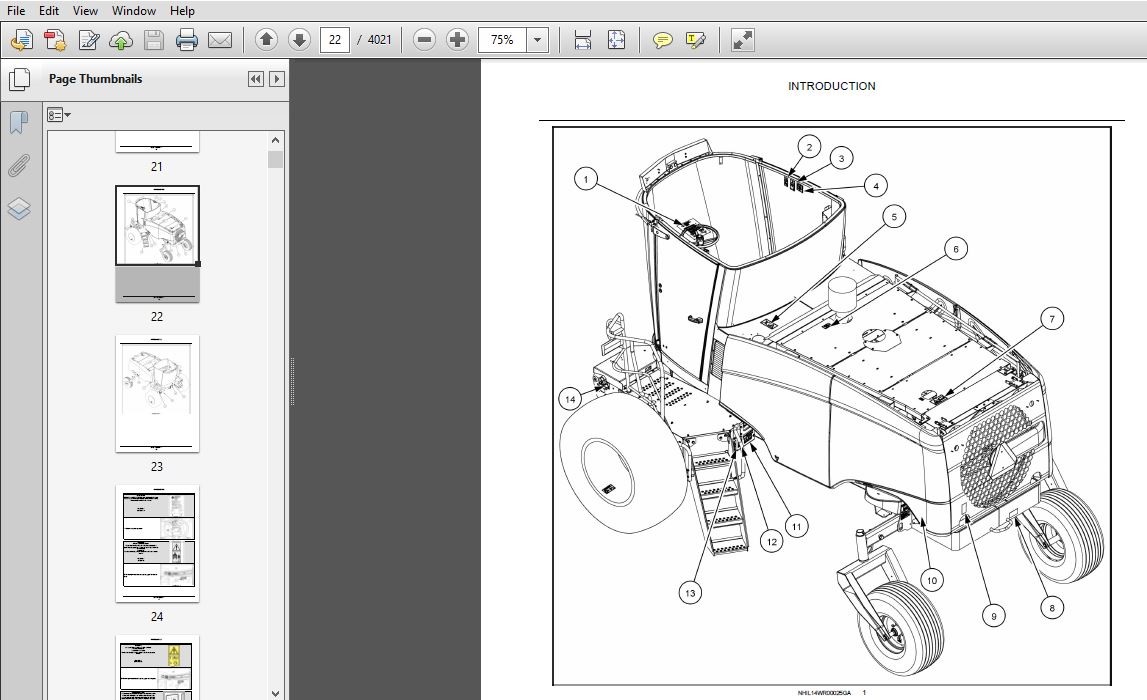Screen dimensions: 1147x700
Task: Open the File menu
Action: 15,11
